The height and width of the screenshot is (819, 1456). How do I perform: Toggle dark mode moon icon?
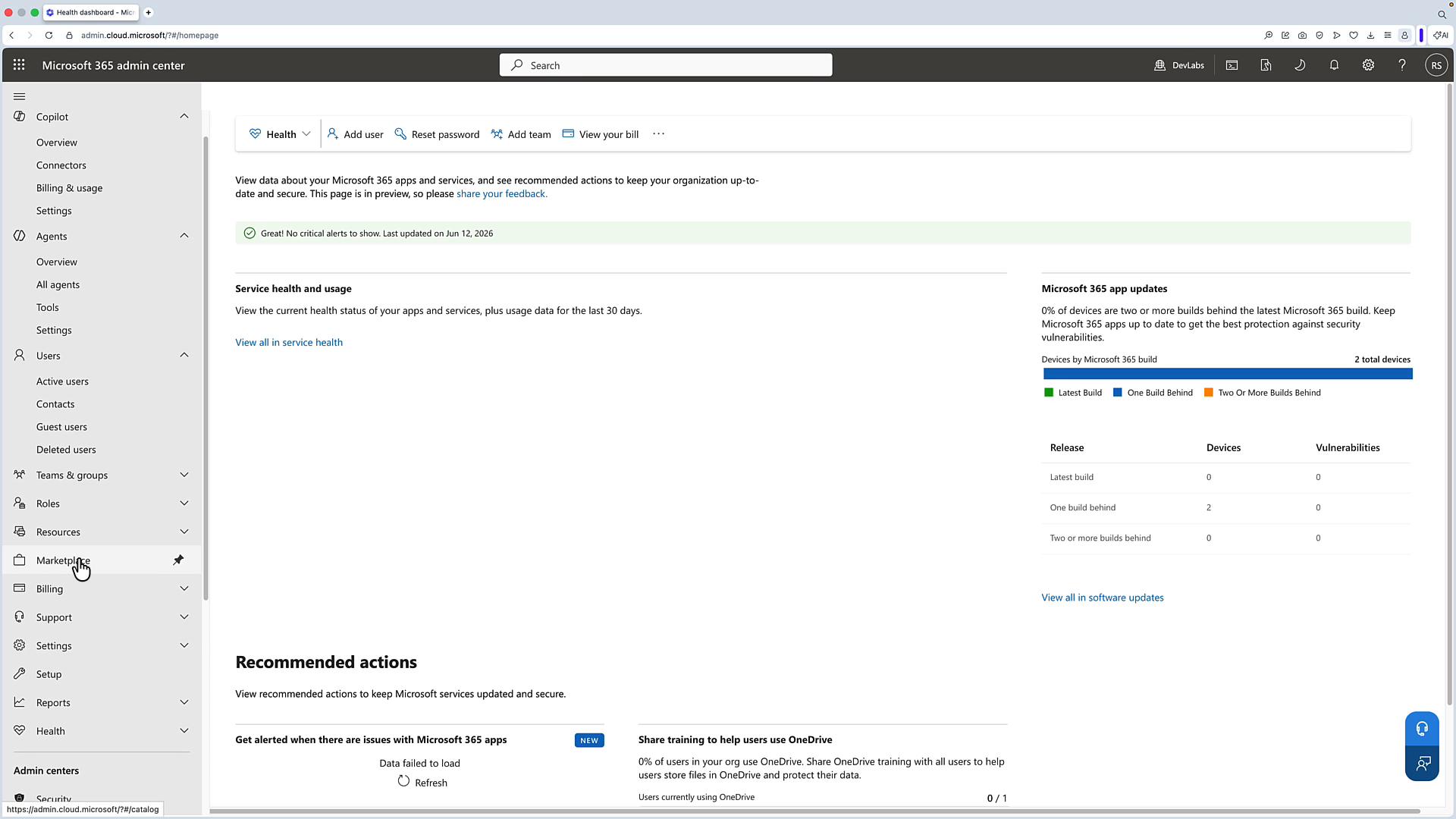coord(1300,65)
